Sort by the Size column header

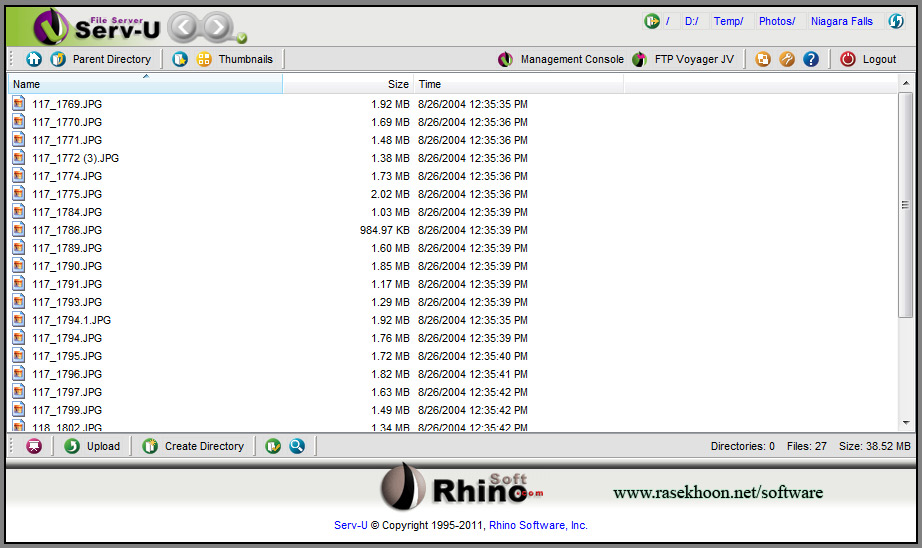pyautogui.click(x=348, y=84)
